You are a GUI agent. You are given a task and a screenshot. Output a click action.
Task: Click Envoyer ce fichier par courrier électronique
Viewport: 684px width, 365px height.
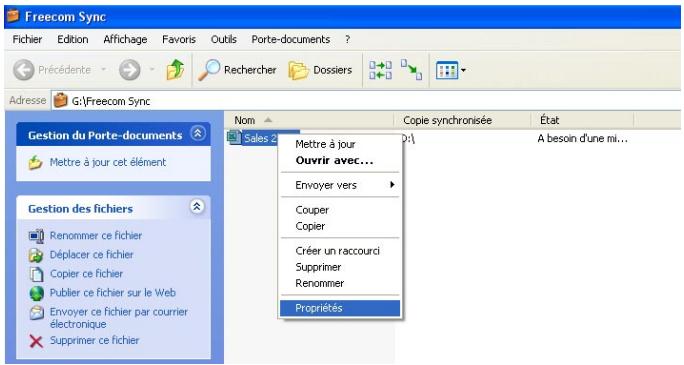point(119,318)
